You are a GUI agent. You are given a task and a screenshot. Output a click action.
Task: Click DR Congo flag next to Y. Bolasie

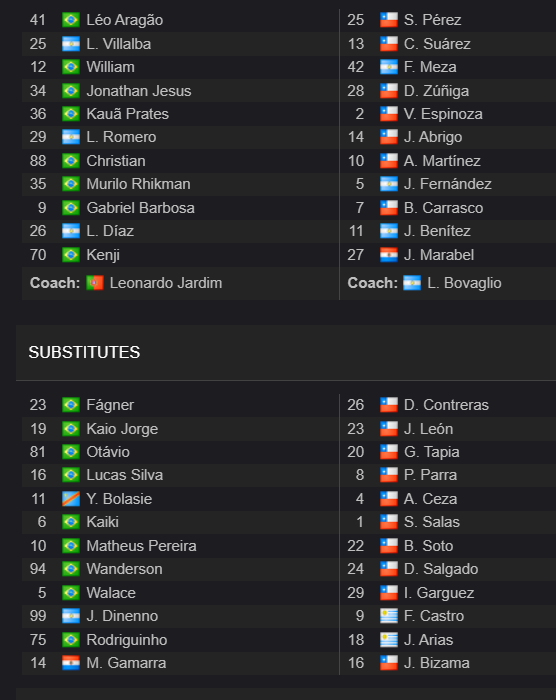(x=71, y=499)
